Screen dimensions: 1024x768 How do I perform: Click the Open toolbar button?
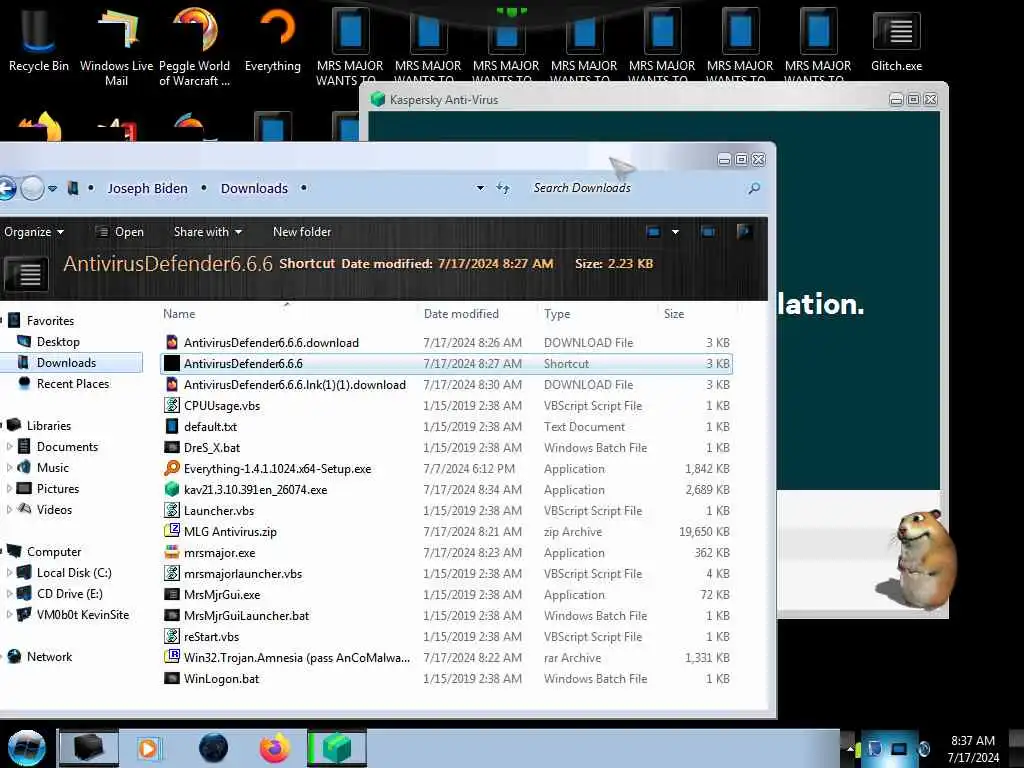click(120, 232)
